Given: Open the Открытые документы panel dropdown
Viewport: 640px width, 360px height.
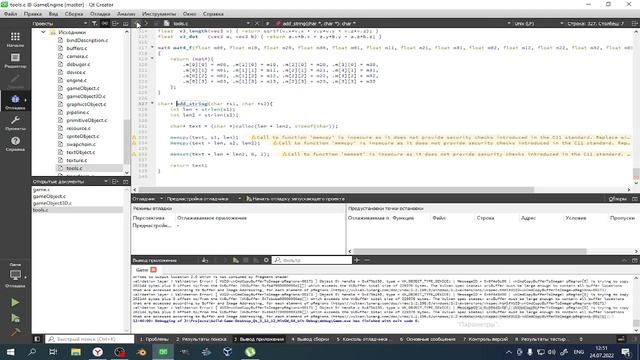Looking at the screenshot, I should tap(70, 181).
